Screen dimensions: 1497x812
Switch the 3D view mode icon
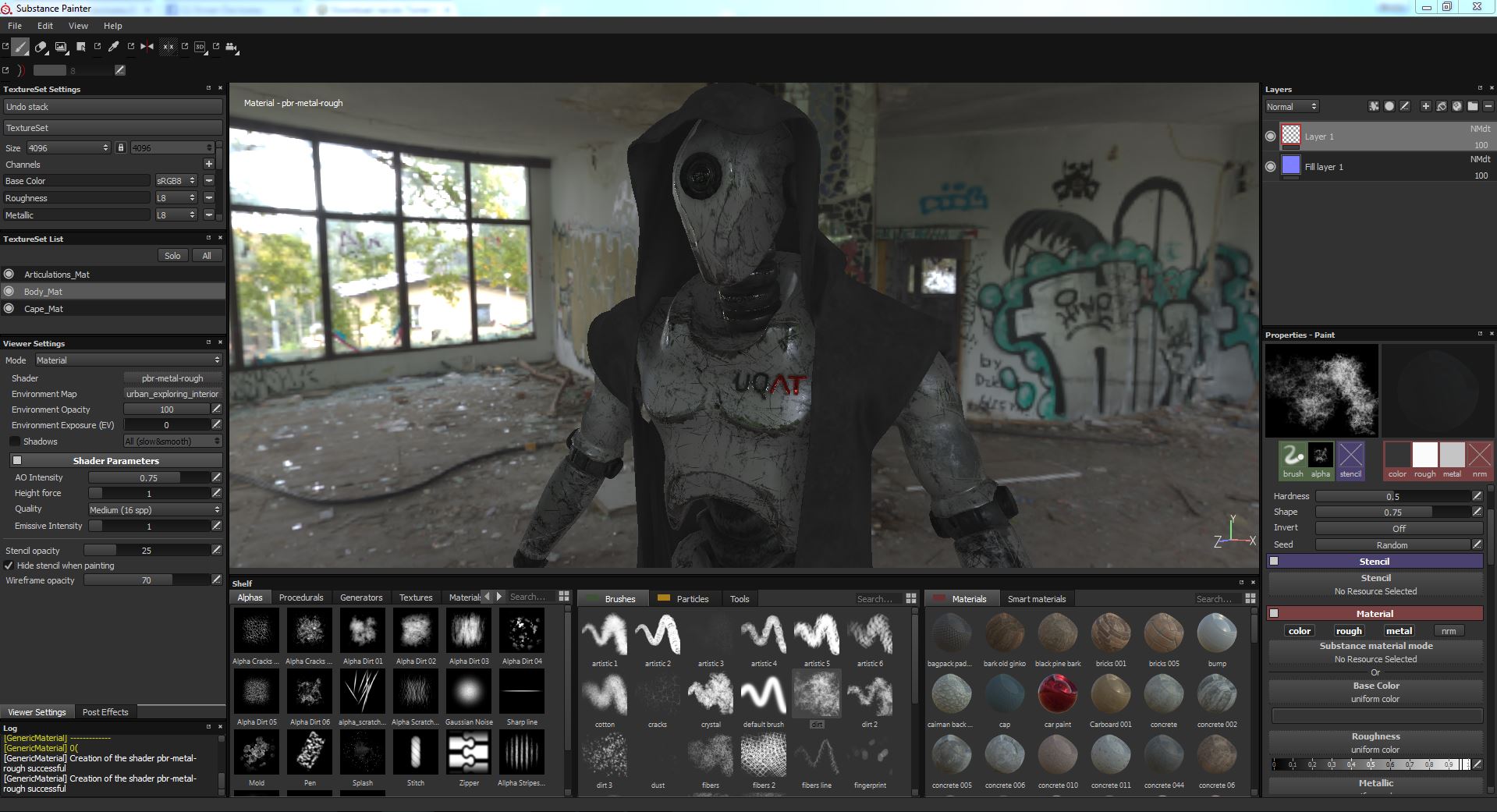pyautogui.click(x=200, y=47)
